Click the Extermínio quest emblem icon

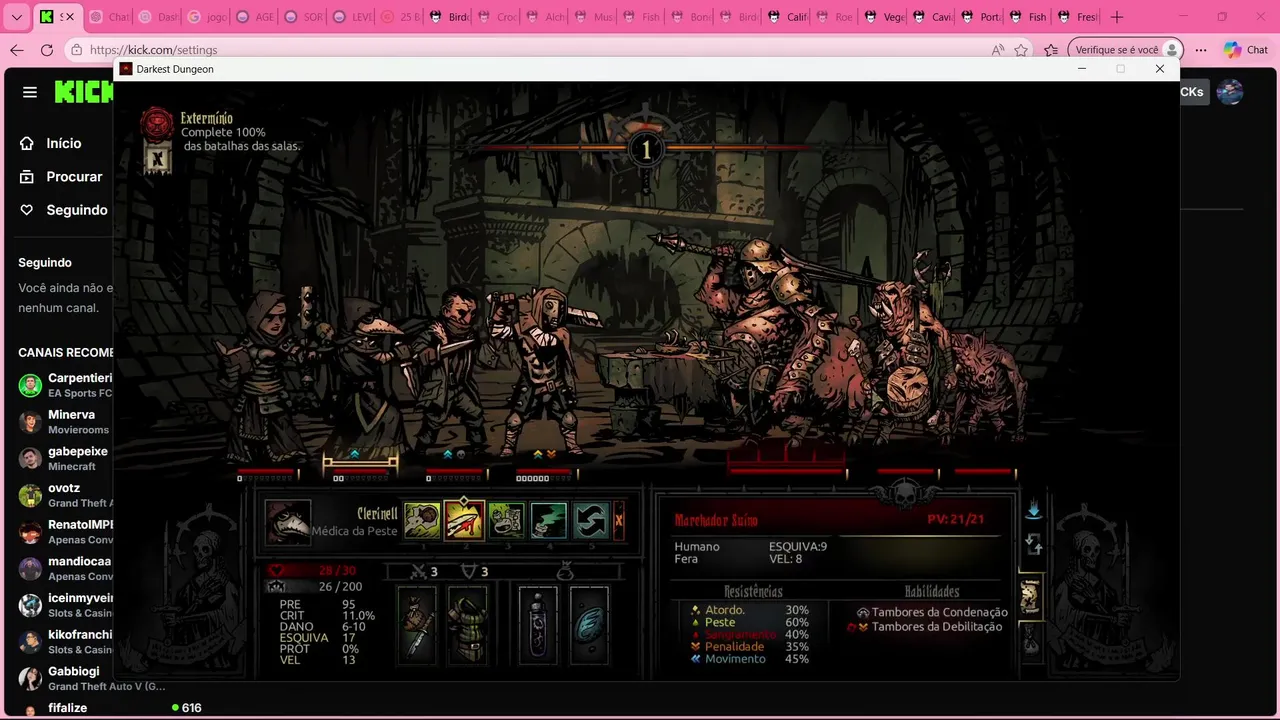tap(157, 124)
